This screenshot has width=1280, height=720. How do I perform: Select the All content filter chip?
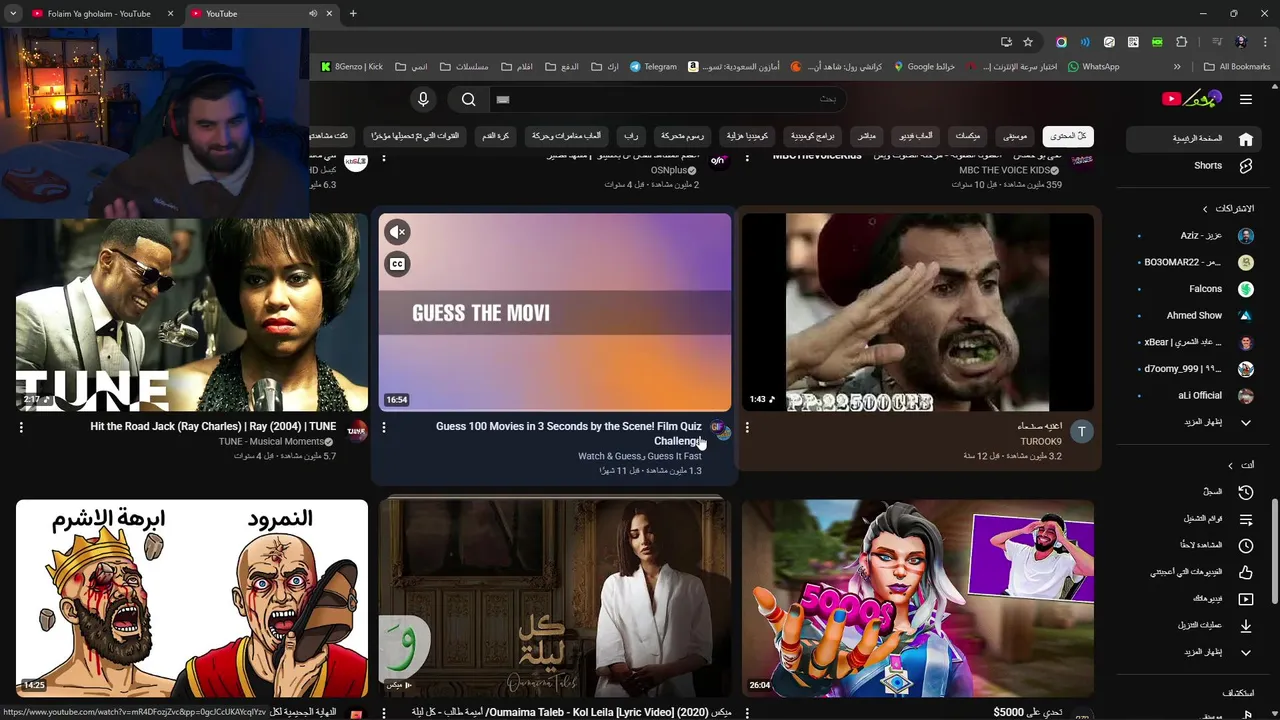pos(1068,136)
